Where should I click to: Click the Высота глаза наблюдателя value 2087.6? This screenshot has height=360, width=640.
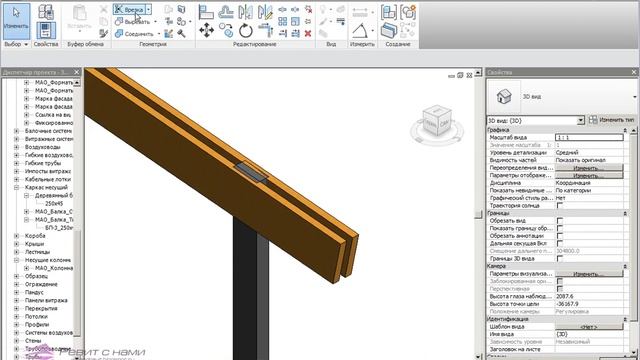[589, 296]
